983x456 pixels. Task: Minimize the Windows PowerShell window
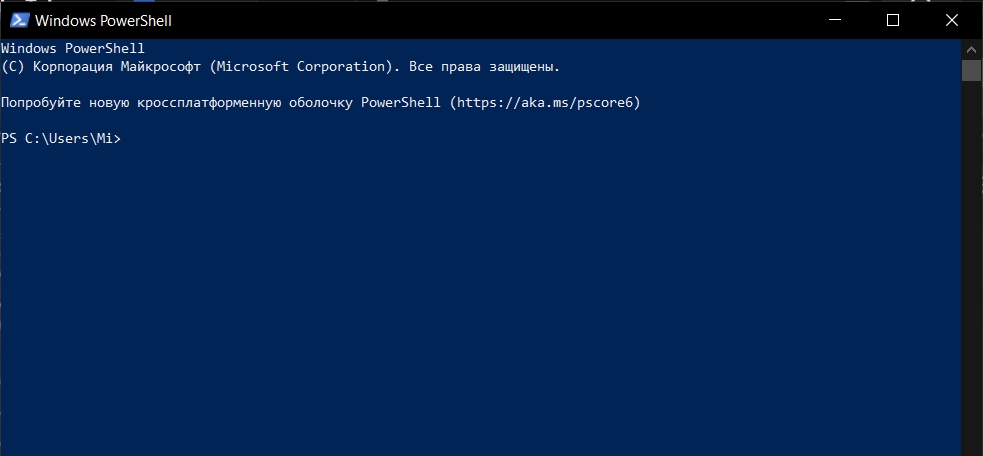pos(834,20)
